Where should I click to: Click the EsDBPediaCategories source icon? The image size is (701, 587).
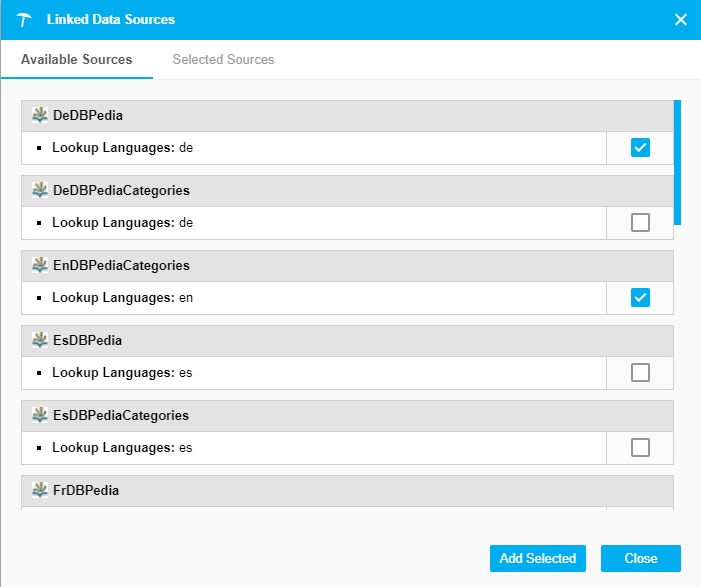(x=40, y=415)
